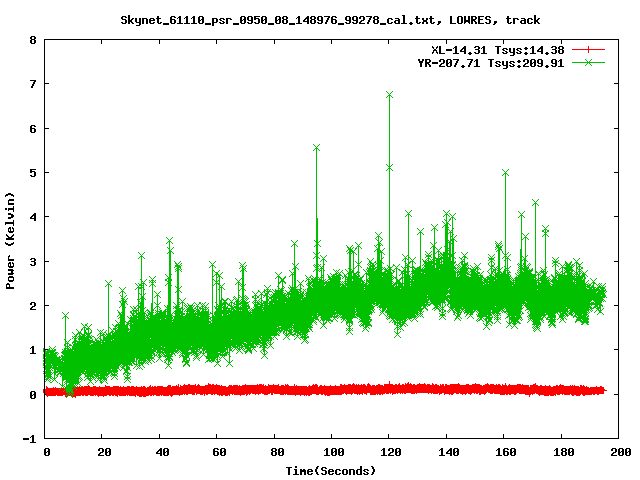
Task: Click the spike peak near 160 seconds
Action: 505,172
